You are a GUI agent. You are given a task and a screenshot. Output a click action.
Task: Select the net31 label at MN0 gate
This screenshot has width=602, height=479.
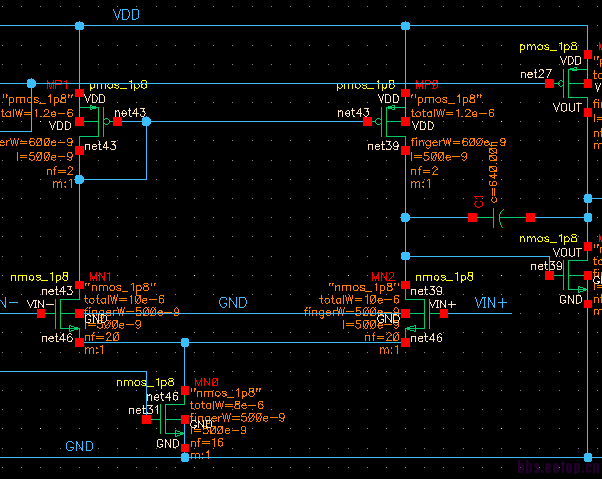(144, 410)
